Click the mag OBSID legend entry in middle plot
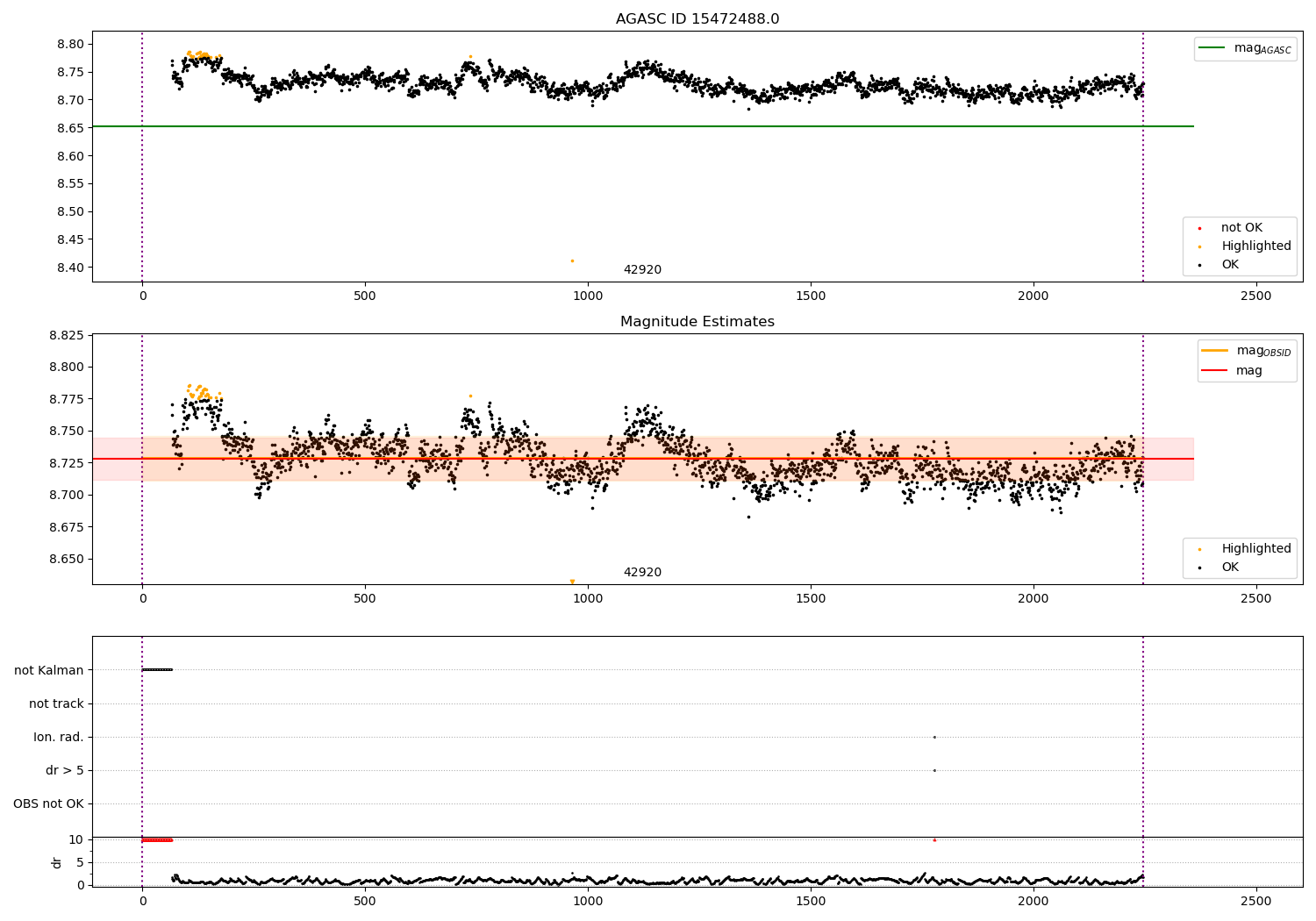1316x921 pixels. coord(1247,351)
